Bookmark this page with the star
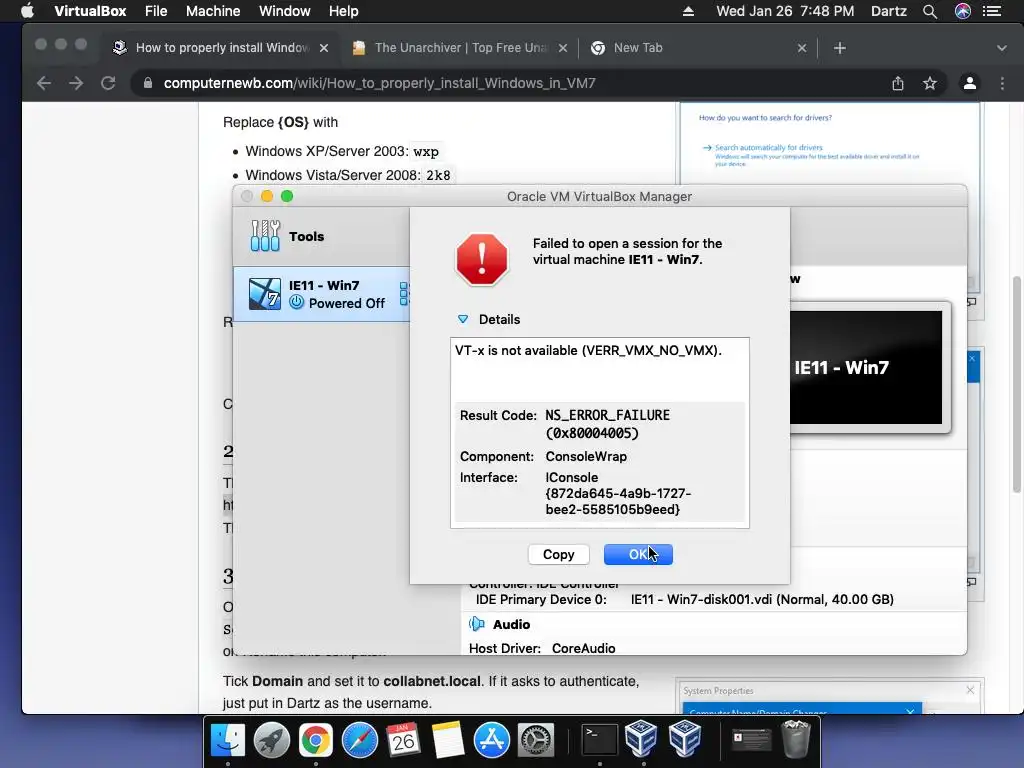 pyautogui.click(x=930, y=83)
